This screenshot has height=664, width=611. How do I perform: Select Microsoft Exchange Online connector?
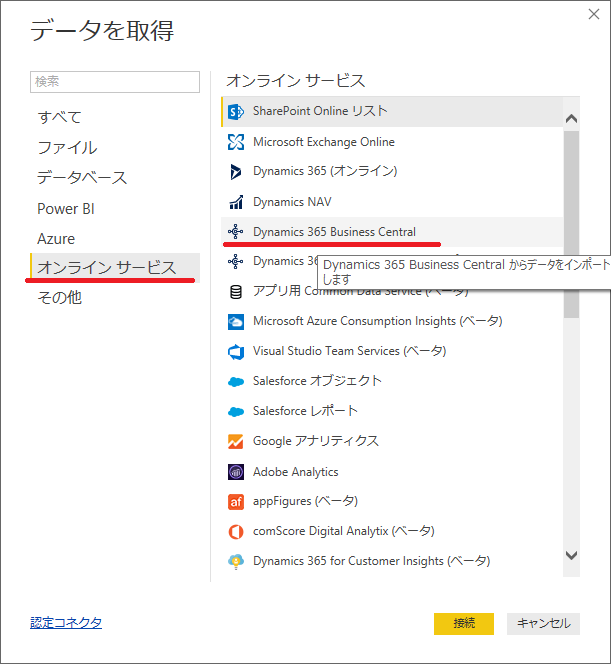coord(392,142)
